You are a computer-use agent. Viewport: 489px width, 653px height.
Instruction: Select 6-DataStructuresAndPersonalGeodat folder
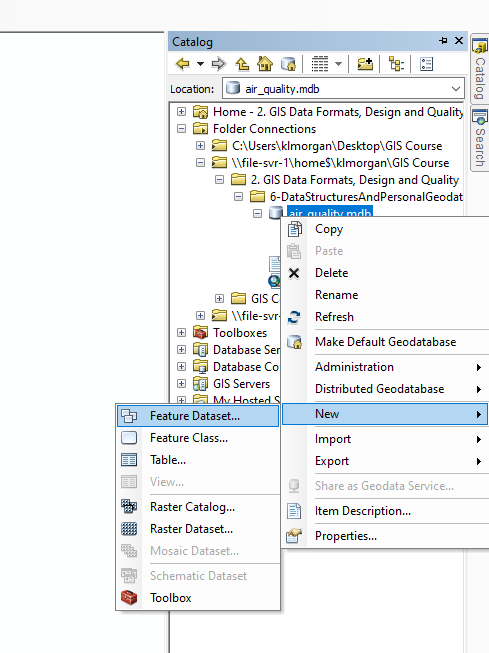tap(366, 197)
